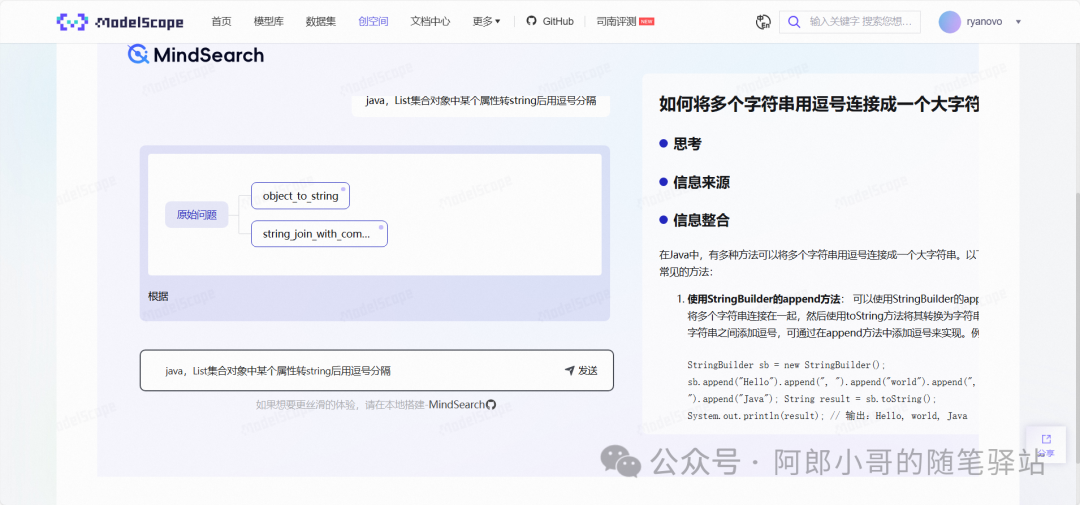Open the 模型库 menu item
The image size is (1080, 505).
[x=268, y=21]
